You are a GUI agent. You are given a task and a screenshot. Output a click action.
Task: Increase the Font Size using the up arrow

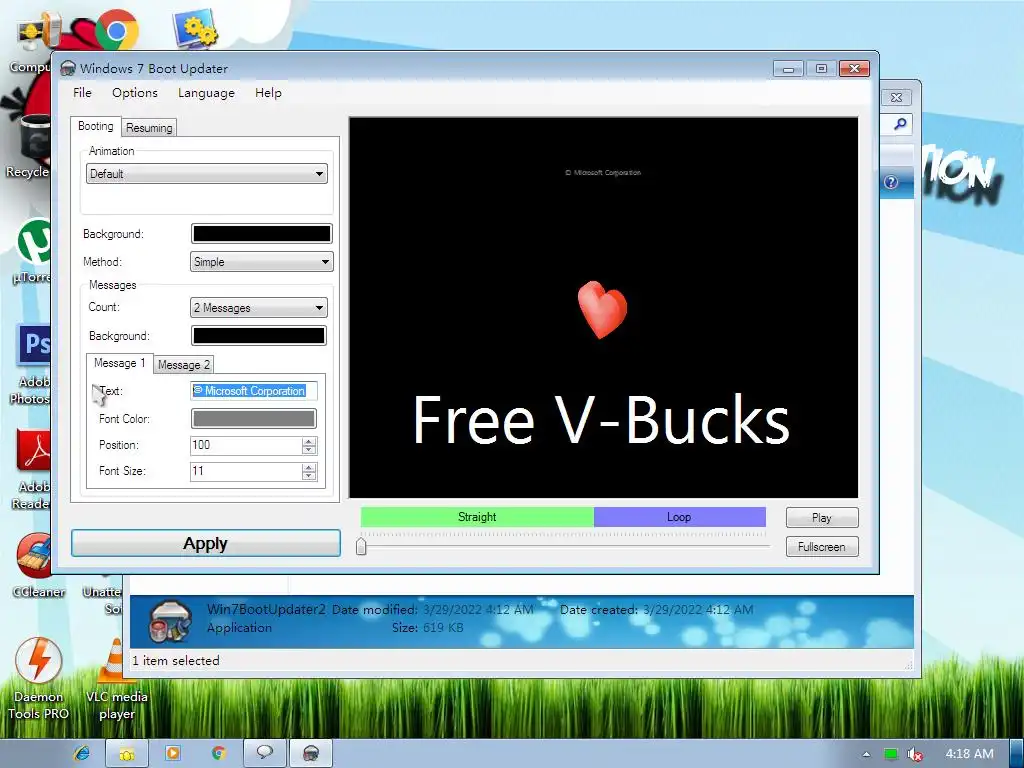309,468
